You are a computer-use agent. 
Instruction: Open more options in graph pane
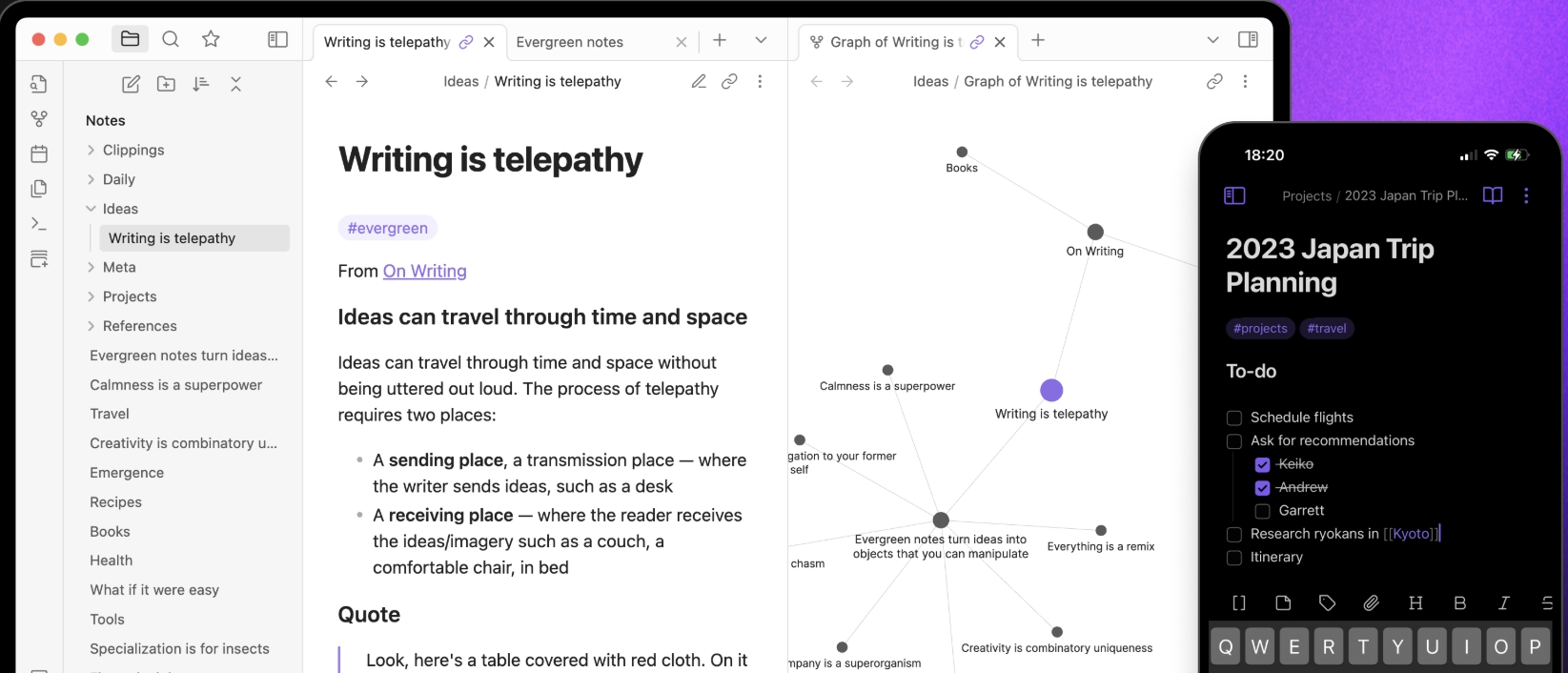(1245, 81)
